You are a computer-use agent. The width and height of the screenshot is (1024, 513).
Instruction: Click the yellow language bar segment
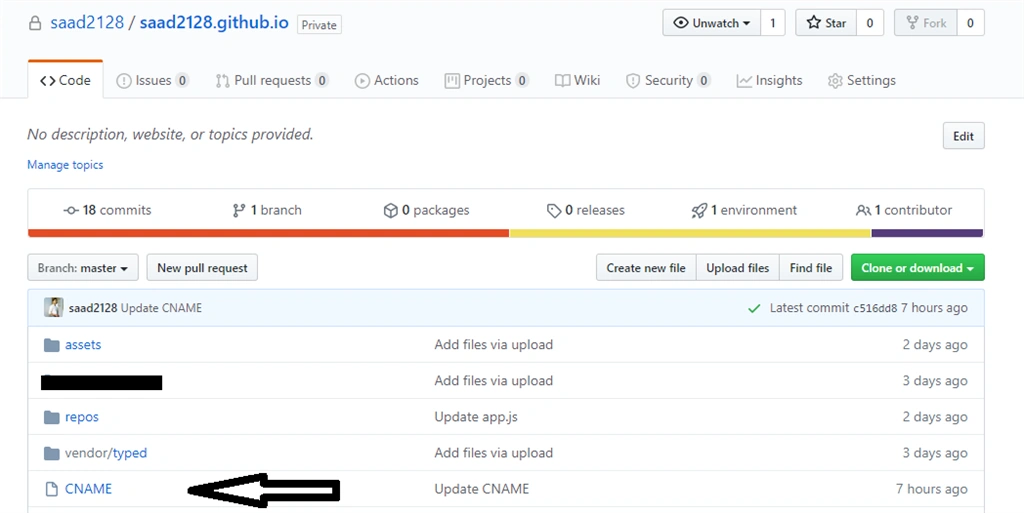pos(690,233)
